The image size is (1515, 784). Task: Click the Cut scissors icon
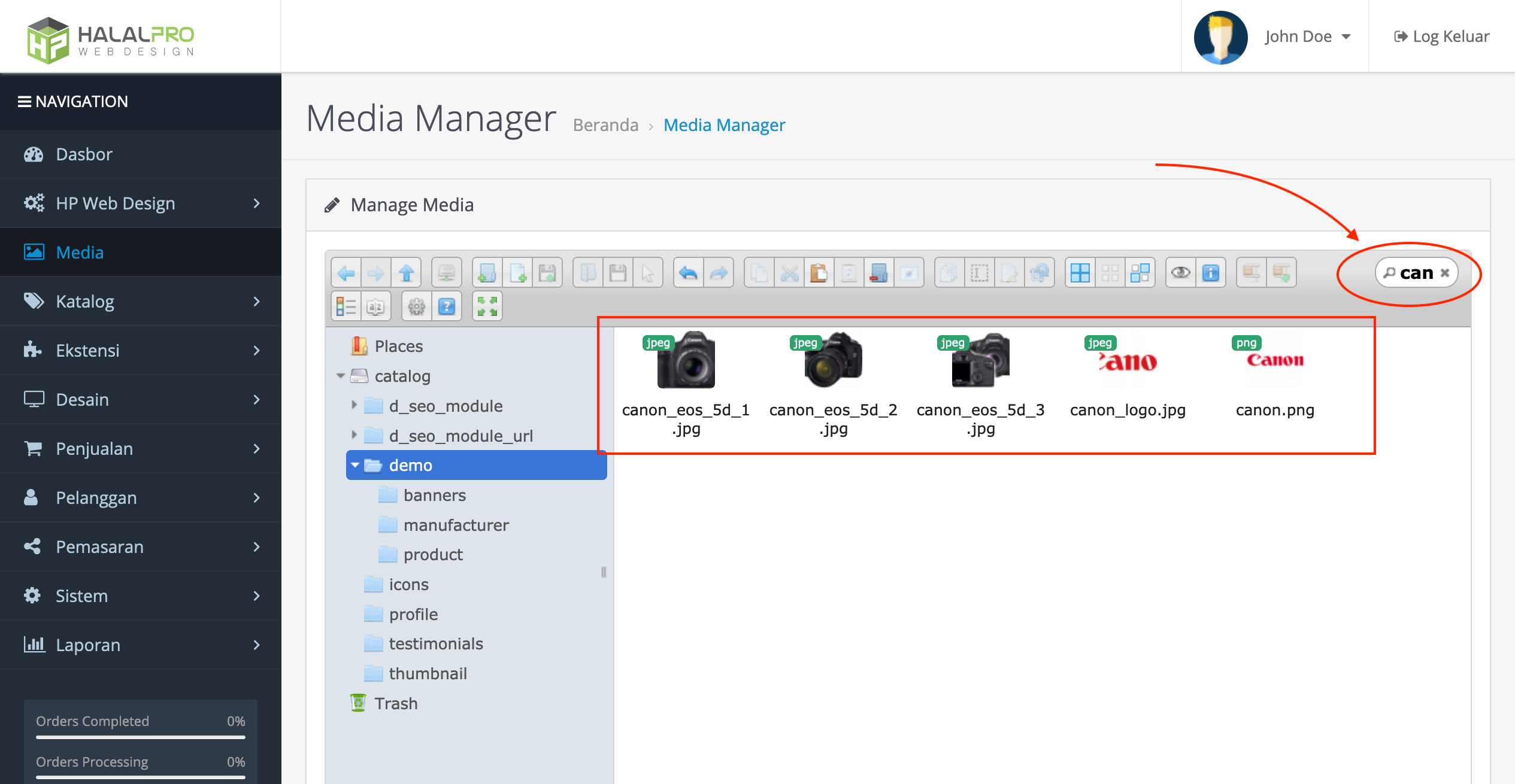(789, 274)
